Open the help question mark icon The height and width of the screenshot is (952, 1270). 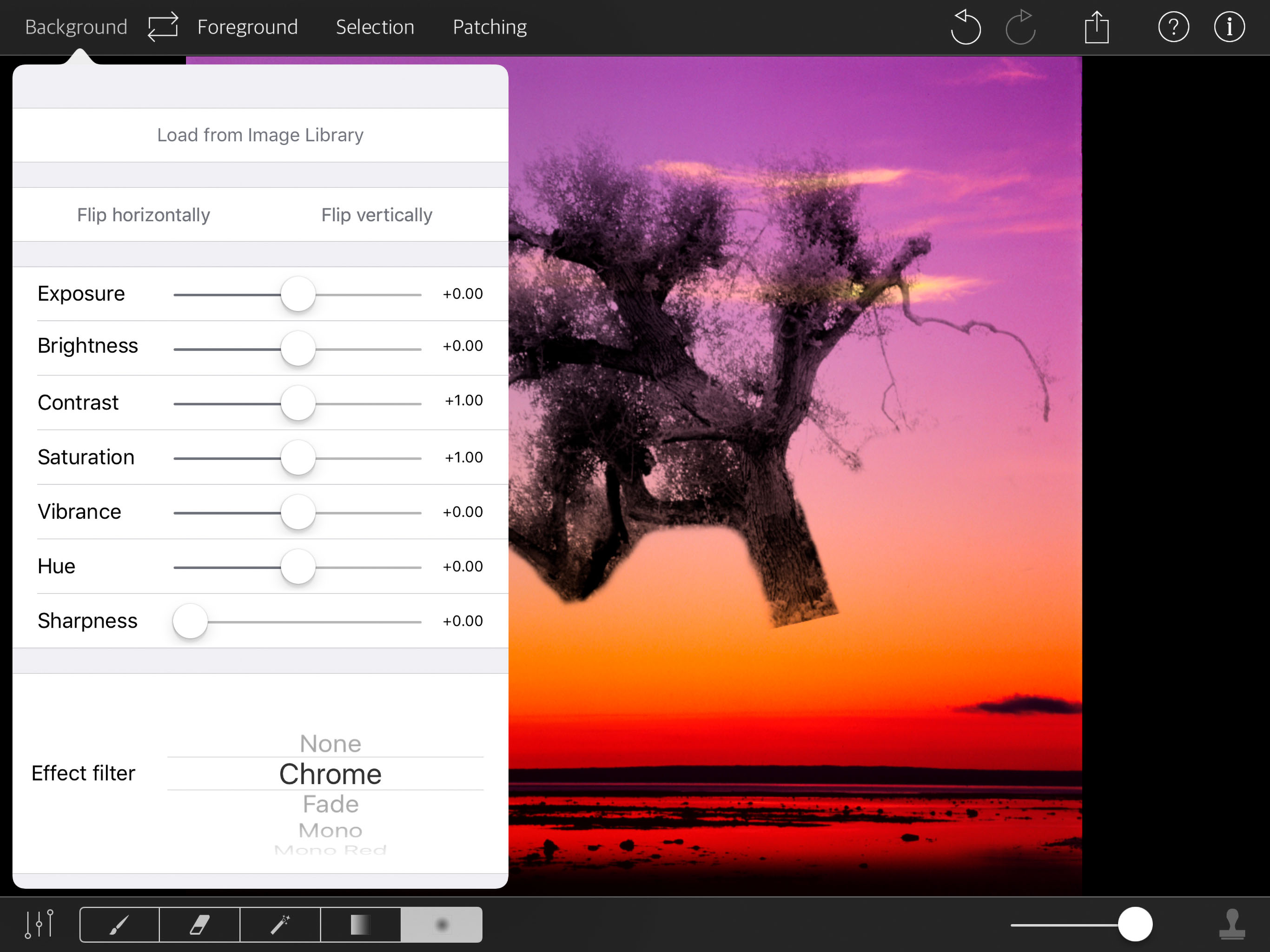(1174, 27)
